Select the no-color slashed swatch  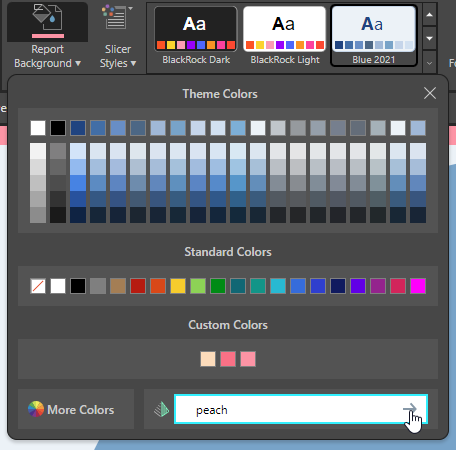pyautogui.click(x=38, y=286)
